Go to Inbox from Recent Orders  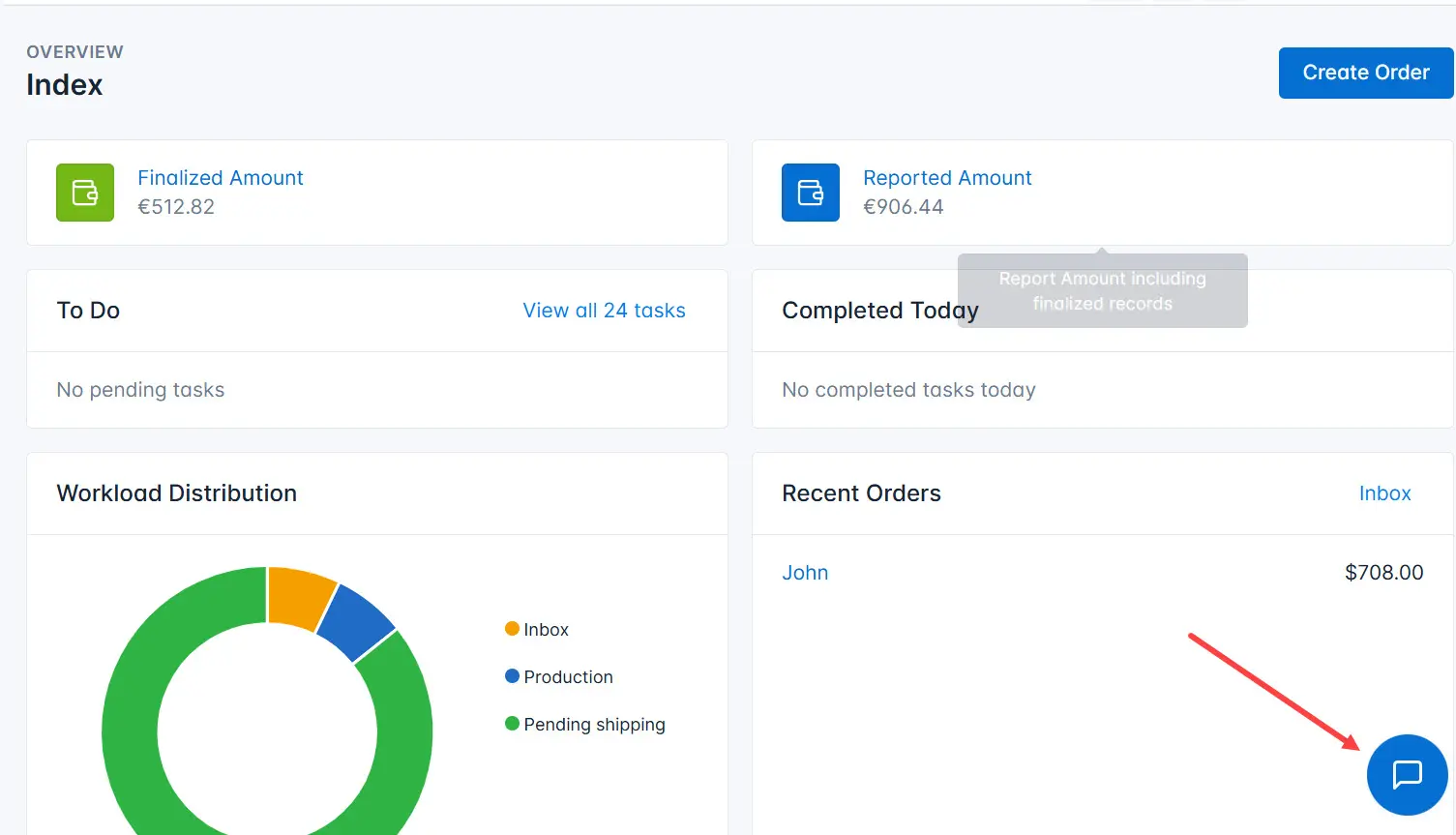point(1384,493)
